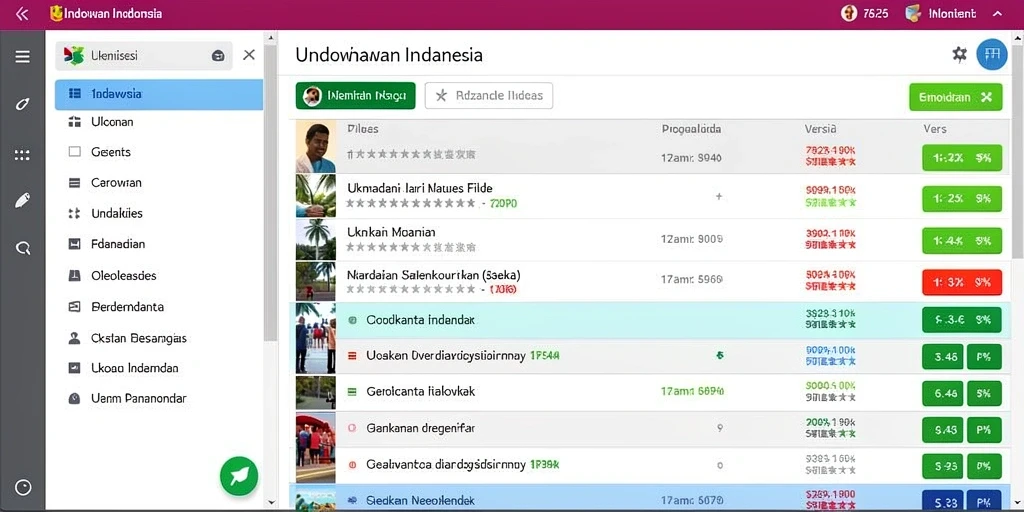Click the green button in Uknkan Moanian row
1024x512 pixels.
coord(961,240)
